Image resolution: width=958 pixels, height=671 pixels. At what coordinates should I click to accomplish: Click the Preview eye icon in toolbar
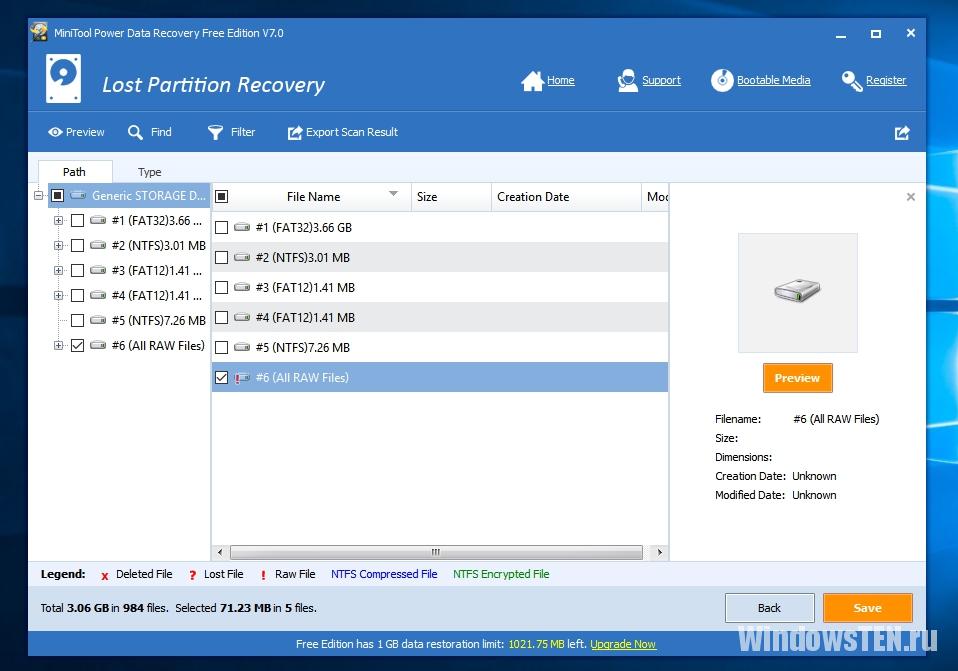click(x=55, y=132)
